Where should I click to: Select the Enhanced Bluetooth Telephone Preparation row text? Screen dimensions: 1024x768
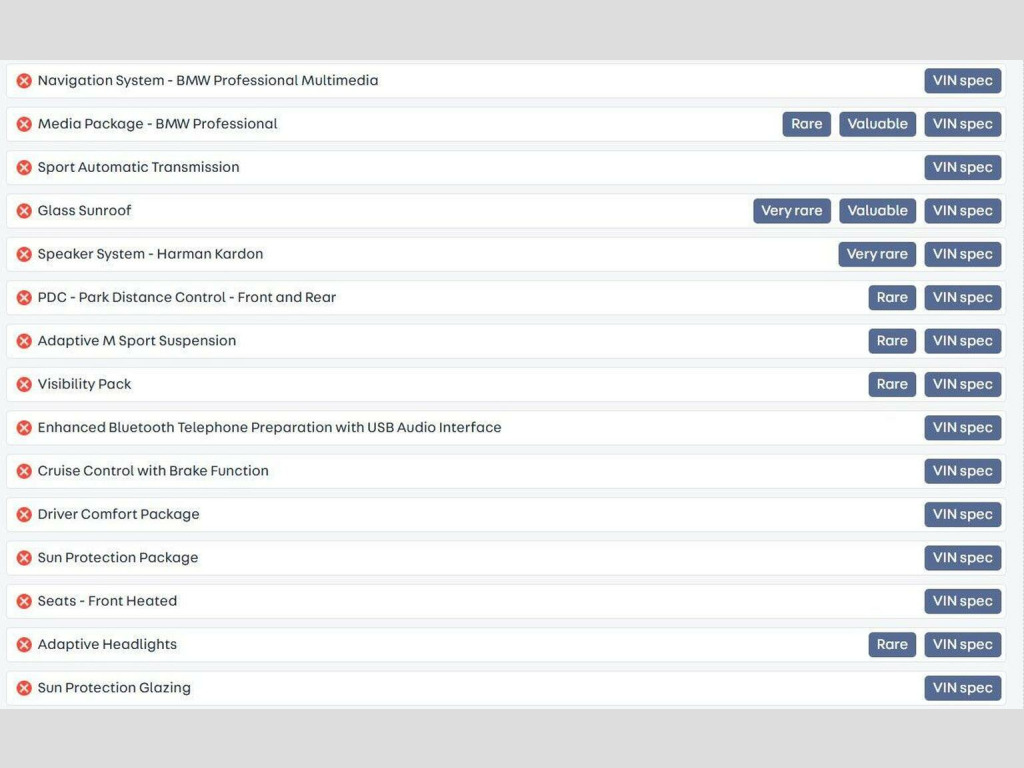[269, 428]
